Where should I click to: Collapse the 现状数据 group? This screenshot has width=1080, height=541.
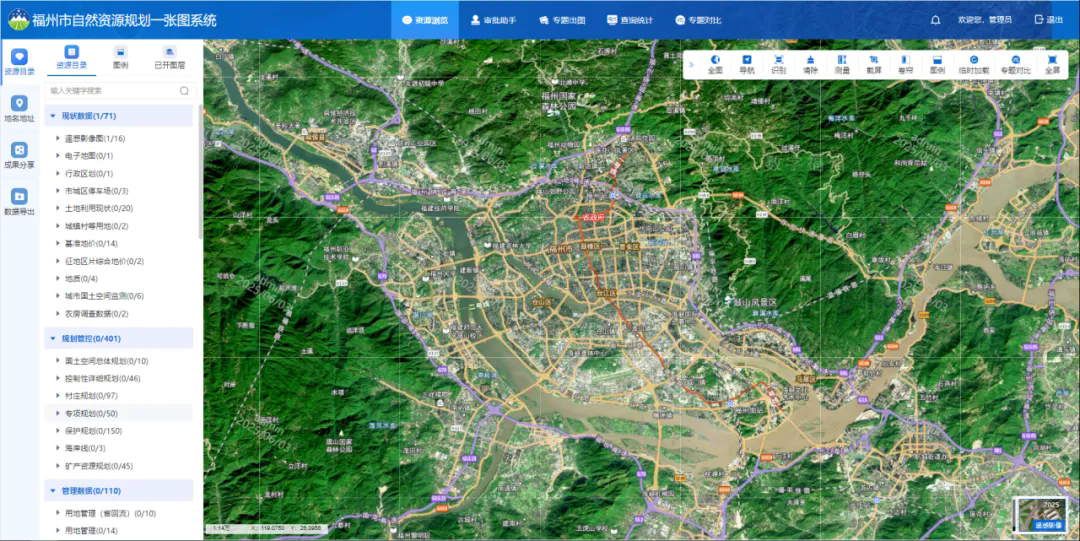[52, 116]
